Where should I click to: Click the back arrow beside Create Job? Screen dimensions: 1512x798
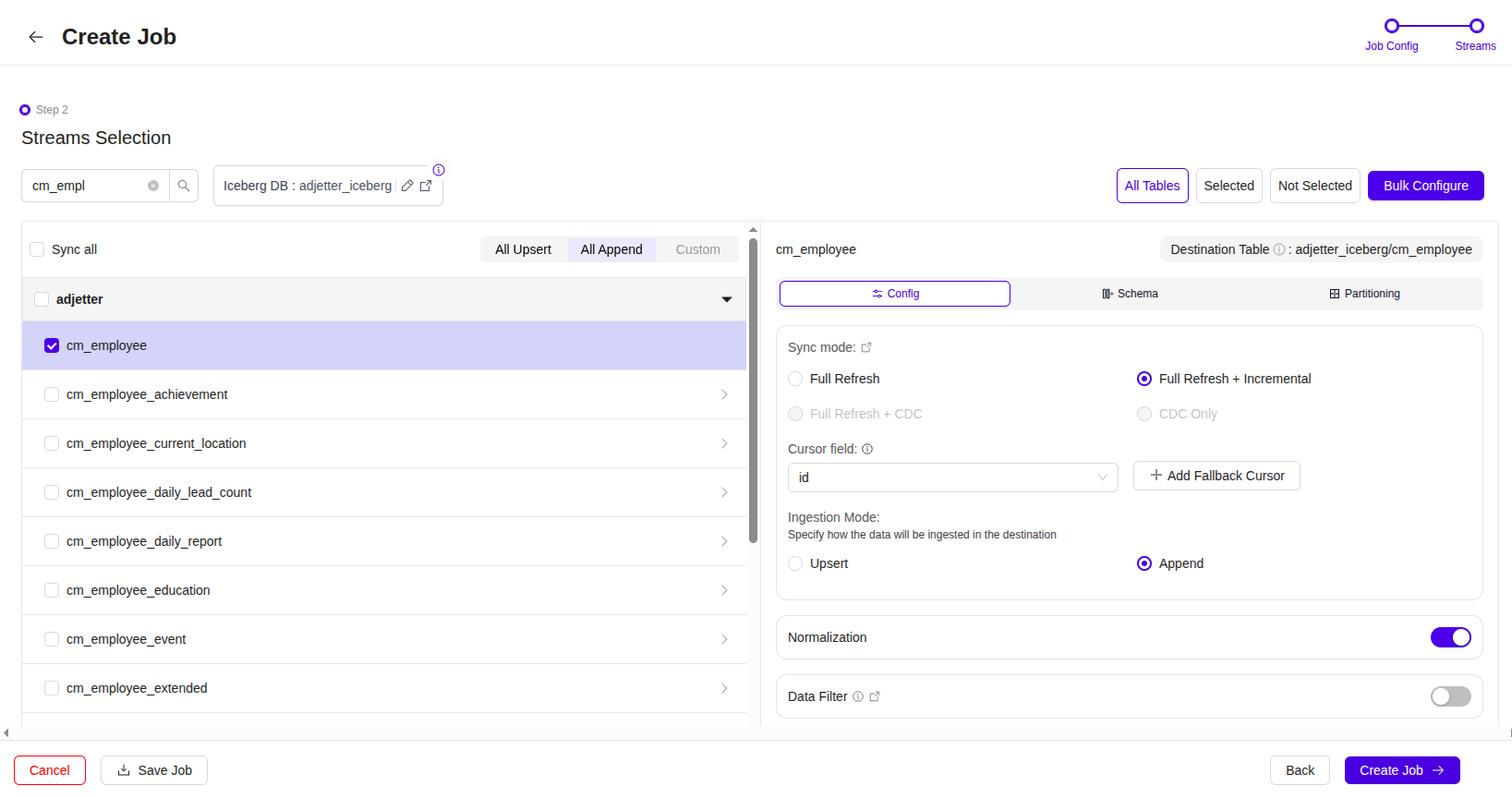[x=36, y=37]
